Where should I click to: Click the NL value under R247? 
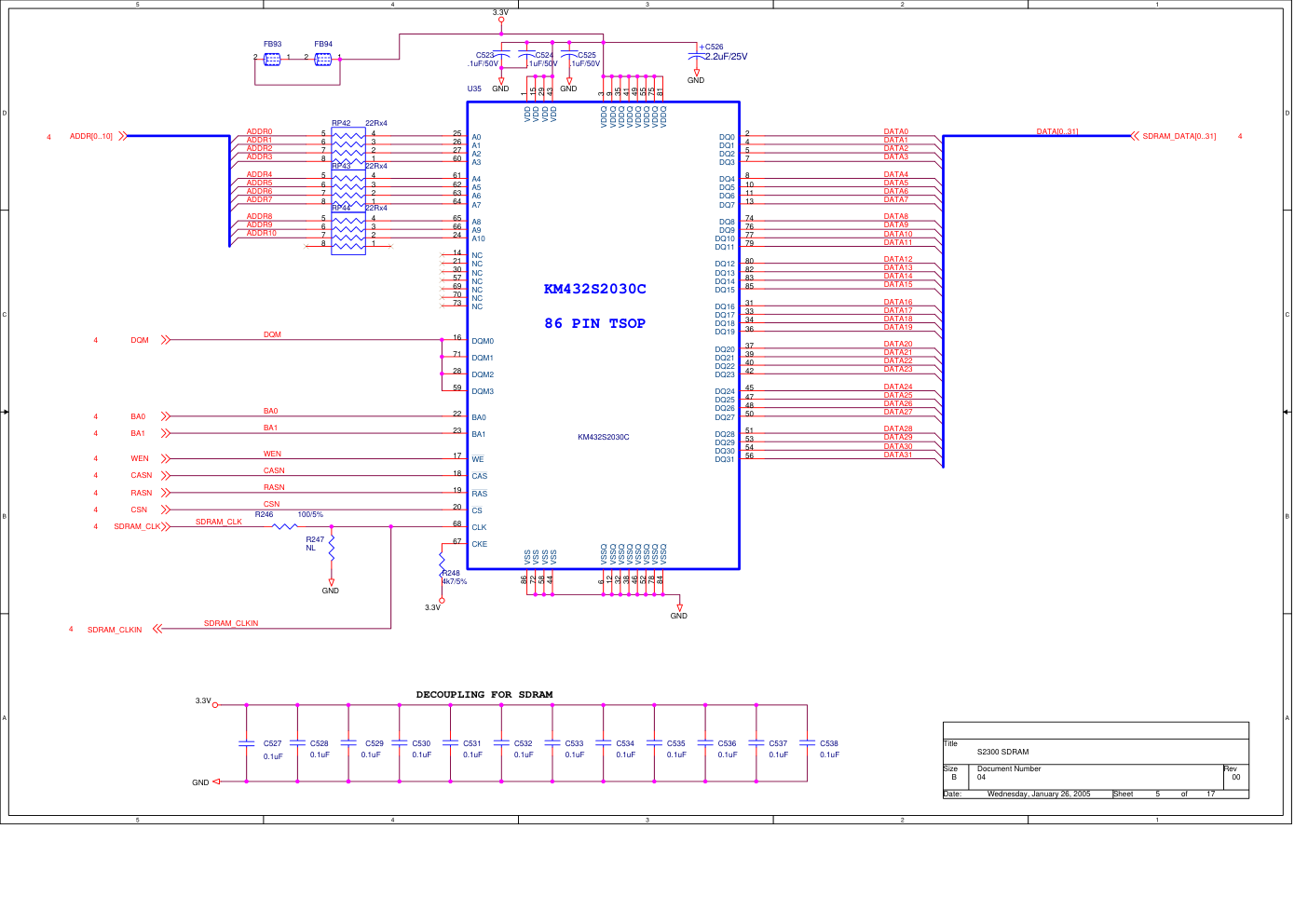coord(311,548)
